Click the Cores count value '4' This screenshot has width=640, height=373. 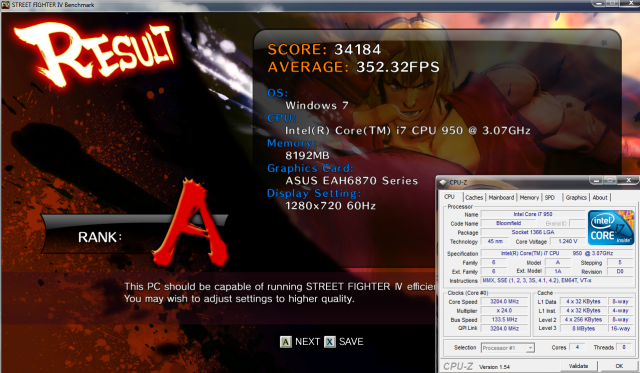577,347
